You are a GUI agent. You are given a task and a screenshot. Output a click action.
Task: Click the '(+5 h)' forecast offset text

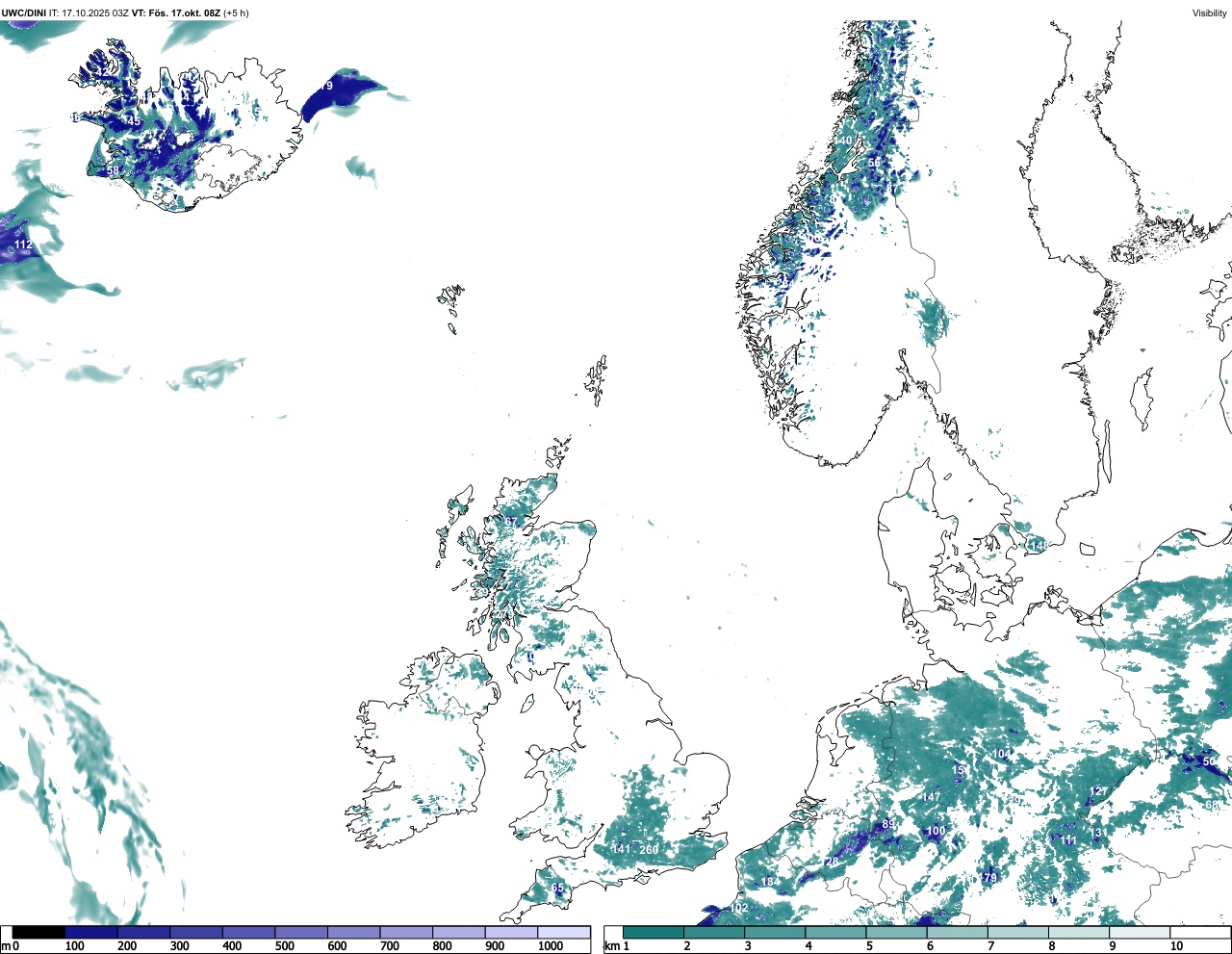[x=236, y=13]
